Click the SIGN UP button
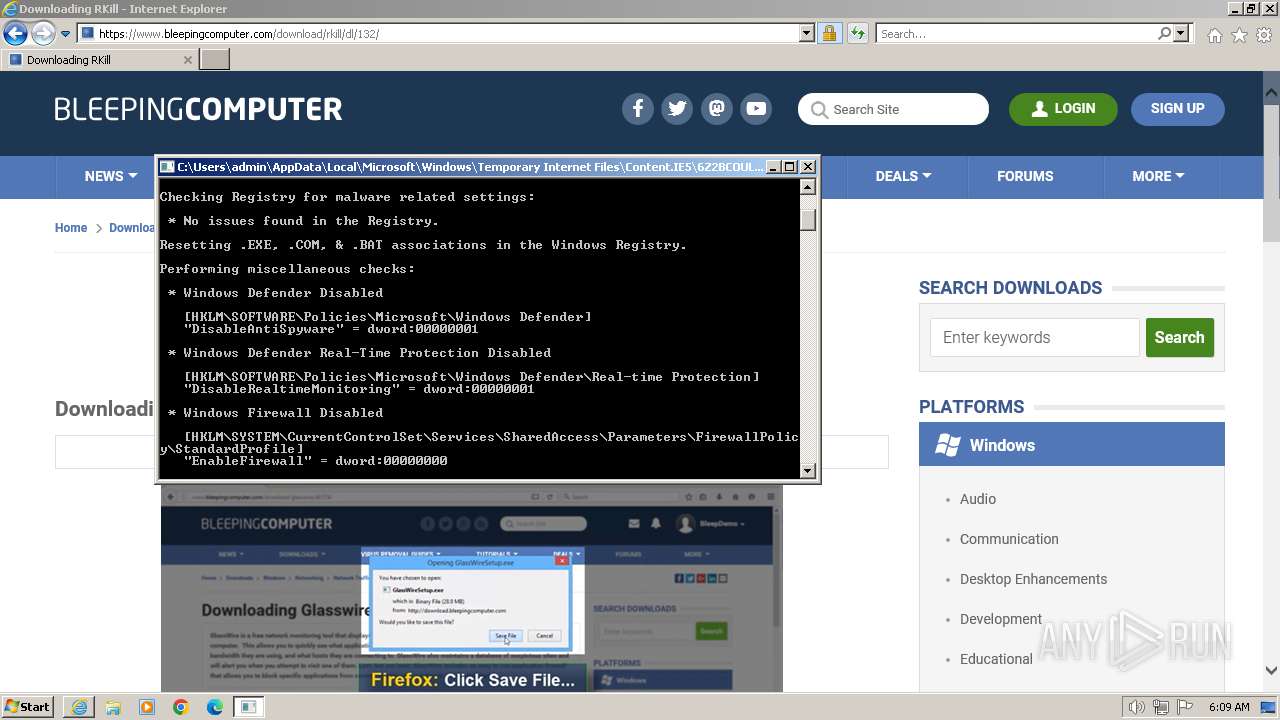1280x720 pixels. pyautogui.click(x=1177, y=109)
